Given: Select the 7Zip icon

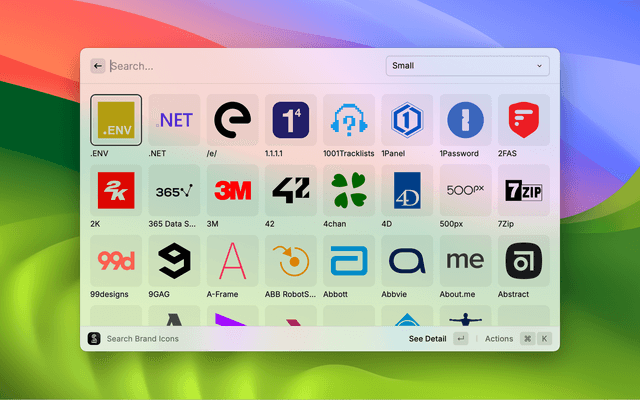Looking at the screenshot, I should (524, 190).
